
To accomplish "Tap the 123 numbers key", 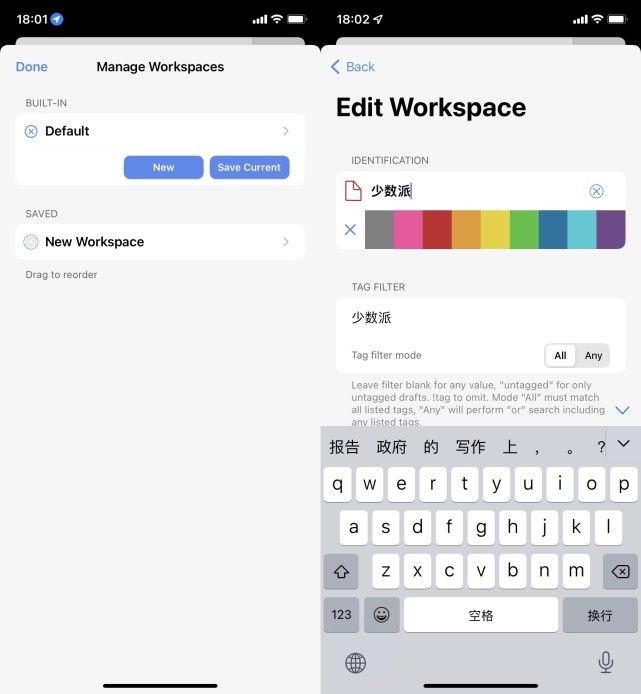I will (x=341, y=614).
